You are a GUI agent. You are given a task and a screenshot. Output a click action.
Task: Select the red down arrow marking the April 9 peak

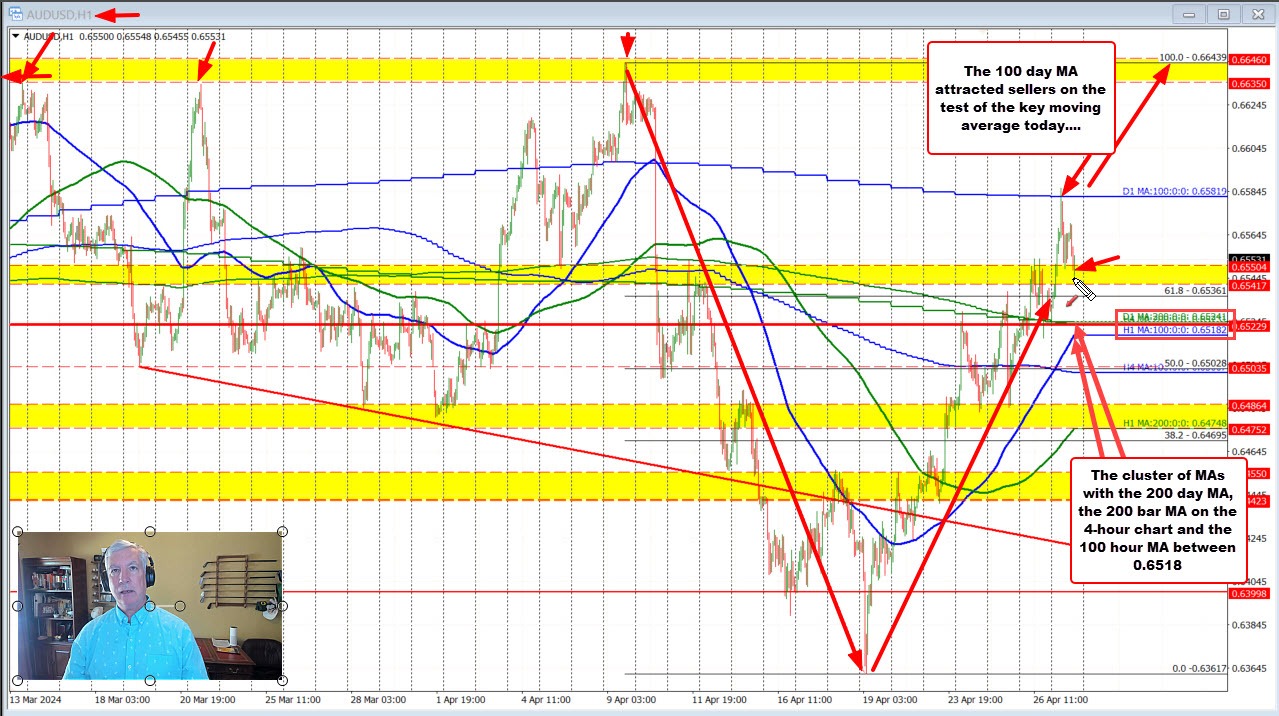(626, 42)
